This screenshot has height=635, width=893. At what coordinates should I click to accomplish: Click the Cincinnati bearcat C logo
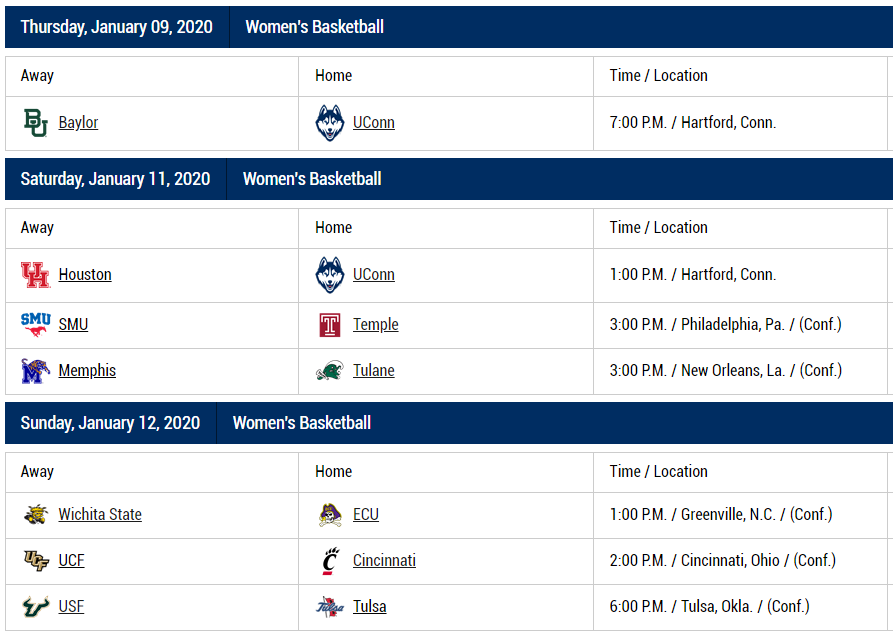pyautogui.click(x=330, y=561)
